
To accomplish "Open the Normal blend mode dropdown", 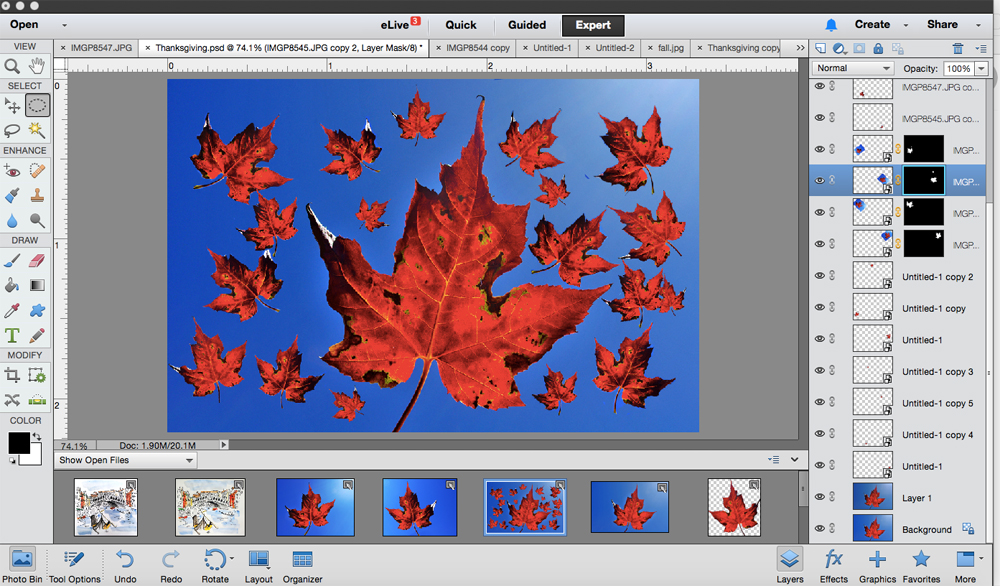I will click(853, 68).
